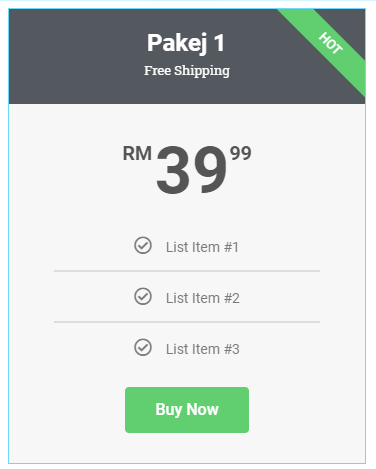Click divider line between List Item #1 and #2
The height and width of the screenshot is (469, 376).
pos(187,271)
